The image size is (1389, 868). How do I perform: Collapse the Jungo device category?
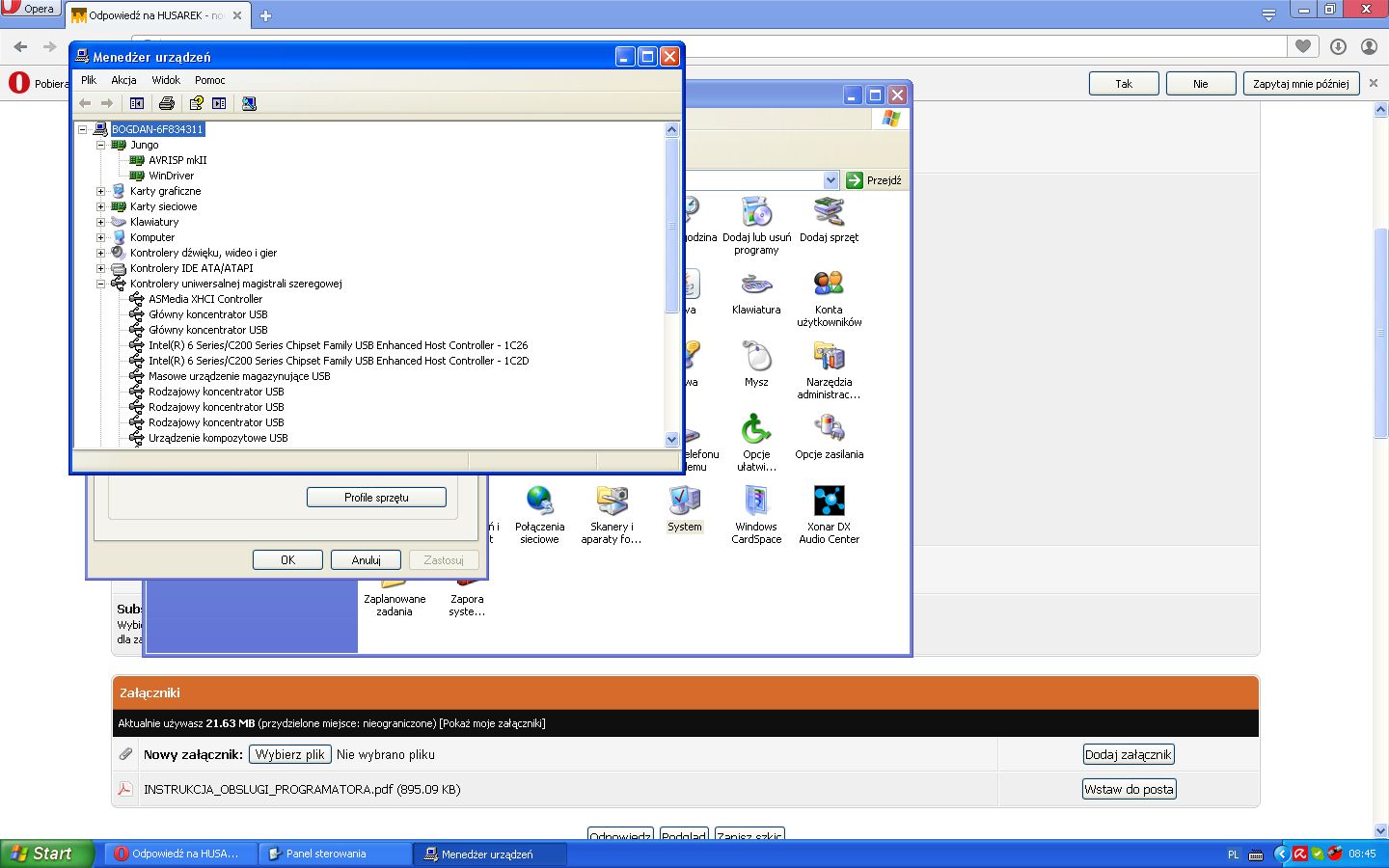tap(100, 145)
